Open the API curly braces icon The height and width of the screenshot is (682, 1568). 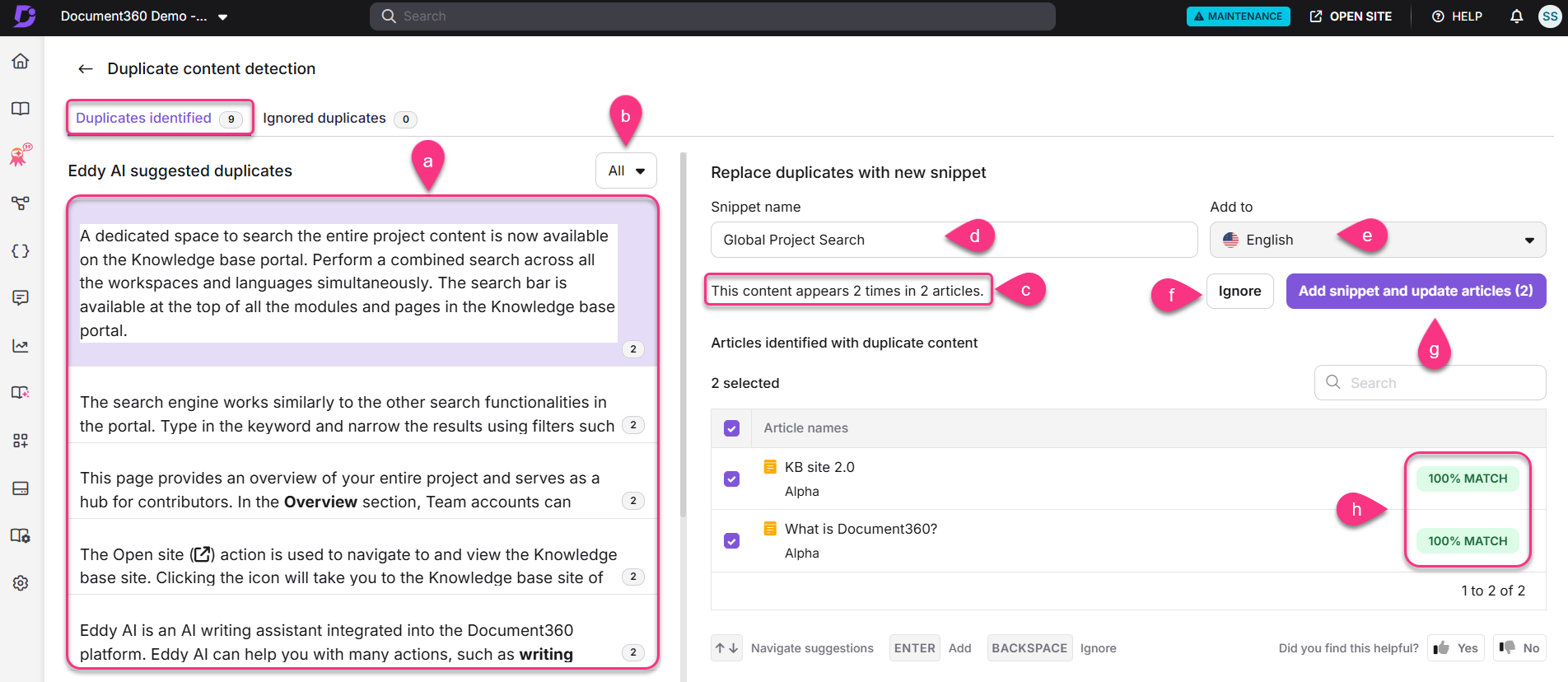21,250
